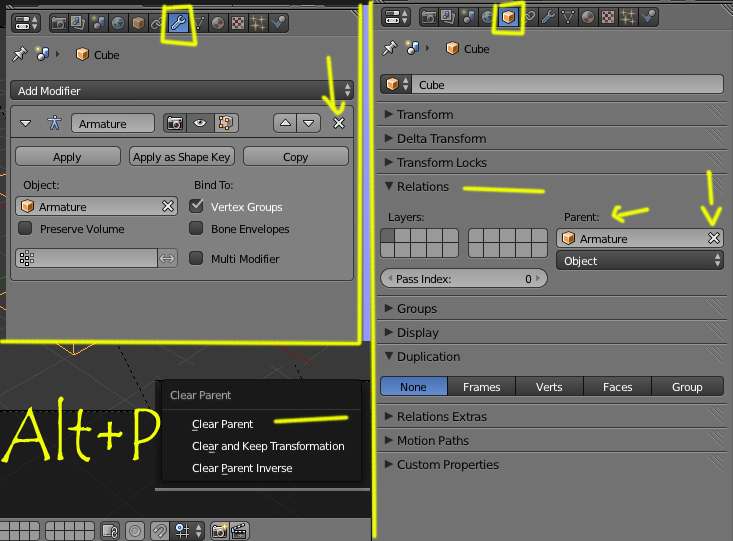Open object datablock browse dropdown
Screen dimensions: 733x541
coord(396,84)
